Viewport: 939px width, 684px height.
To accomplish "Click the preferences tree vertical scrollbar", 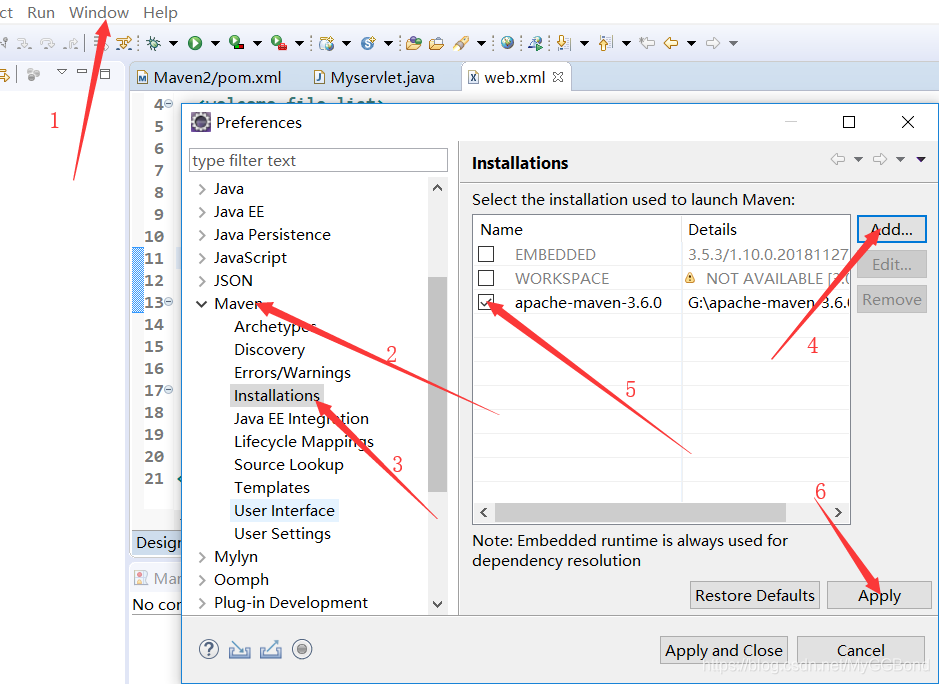I will [x=438, y=383].
